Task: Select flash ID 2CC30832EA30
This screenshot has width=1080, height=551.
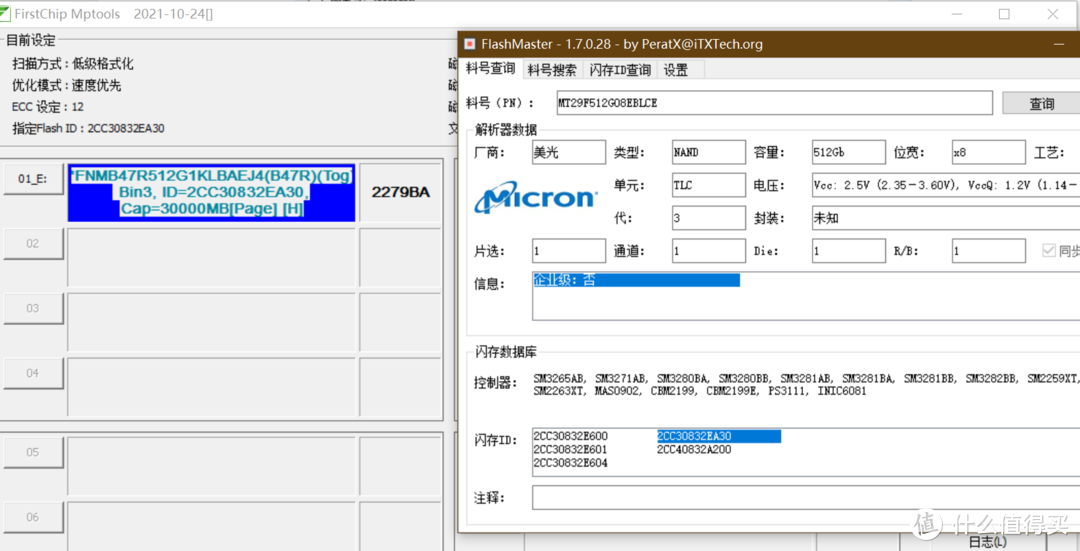Action: click(x=718, y=436)
